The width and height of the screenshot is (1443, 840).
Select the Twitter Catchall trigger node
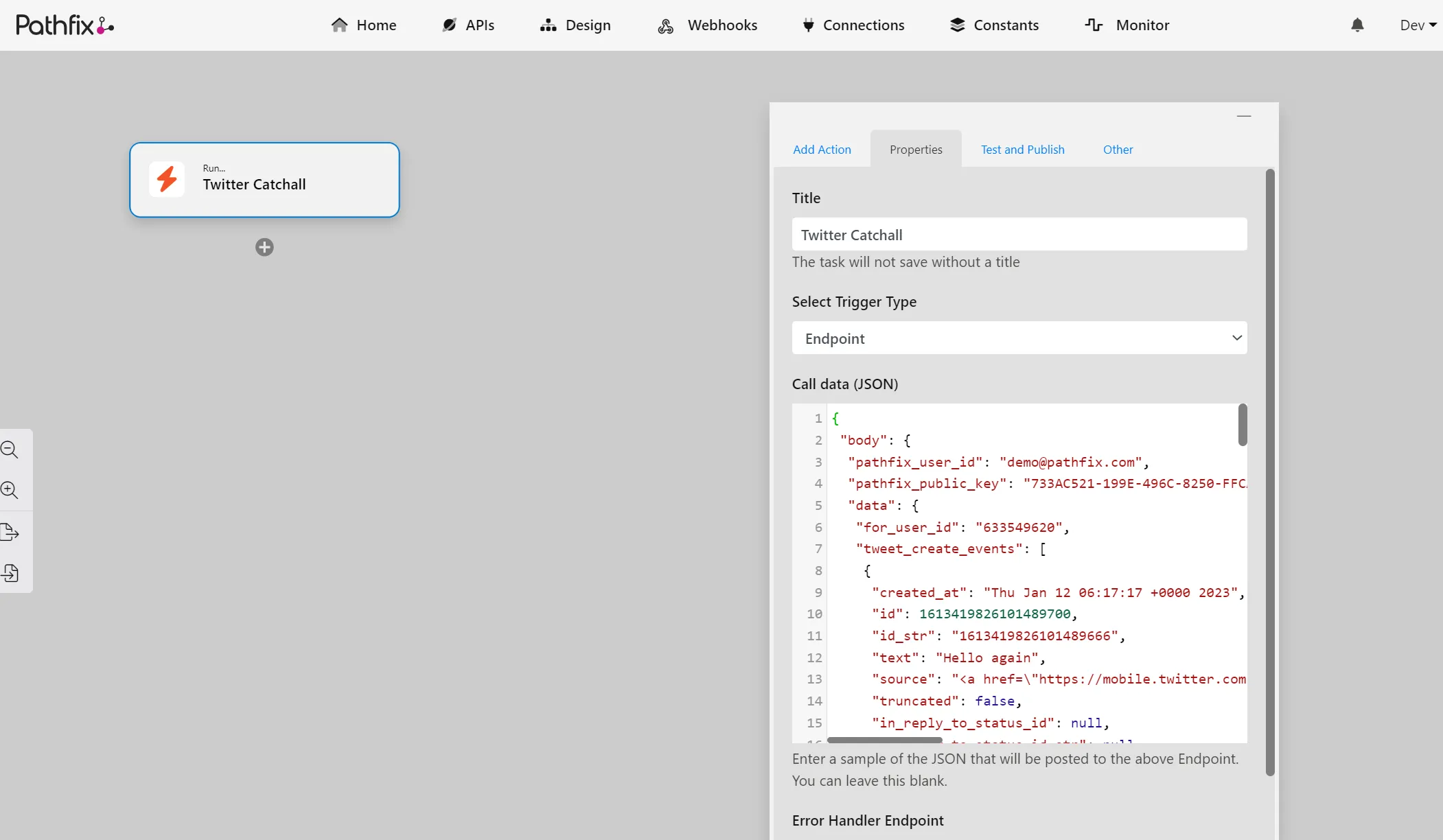tap(264, 180)
